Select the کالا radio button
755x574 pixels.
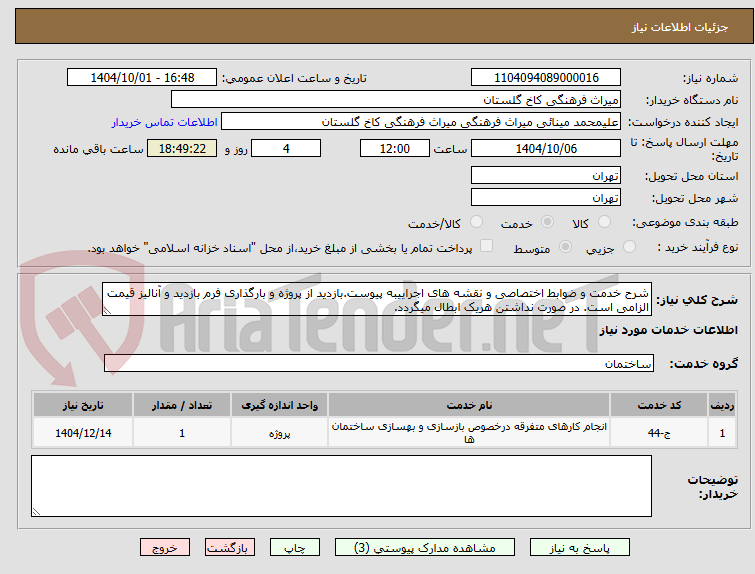[604, 222]
